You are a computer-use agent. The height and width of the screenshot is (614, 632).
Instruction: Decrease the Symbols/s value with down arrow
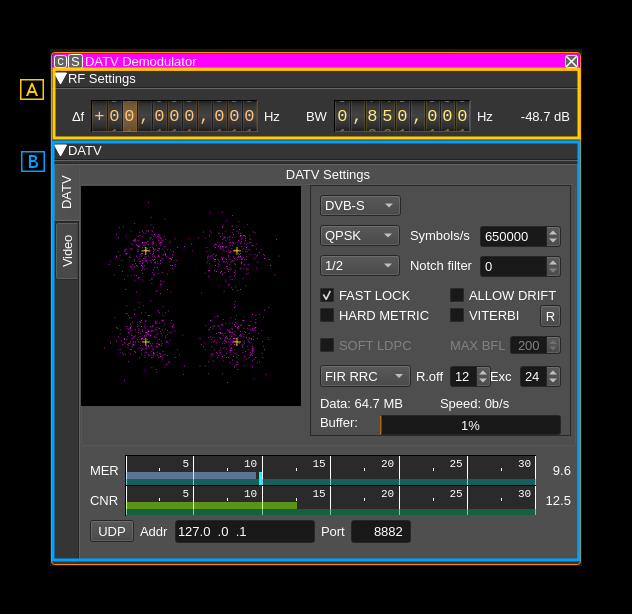click(x=553, y=241)
